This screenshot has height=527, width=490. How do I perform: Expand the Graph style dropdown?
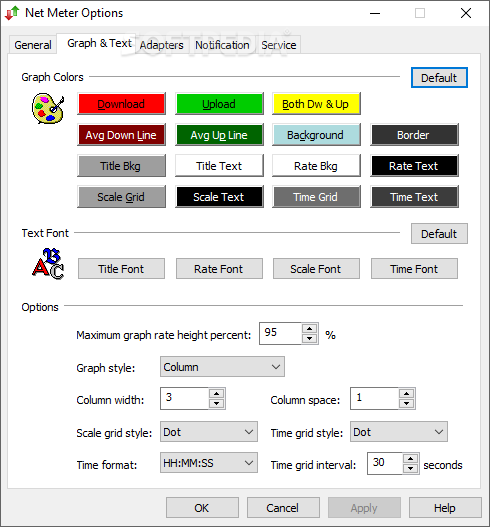(x=222, y=367)
